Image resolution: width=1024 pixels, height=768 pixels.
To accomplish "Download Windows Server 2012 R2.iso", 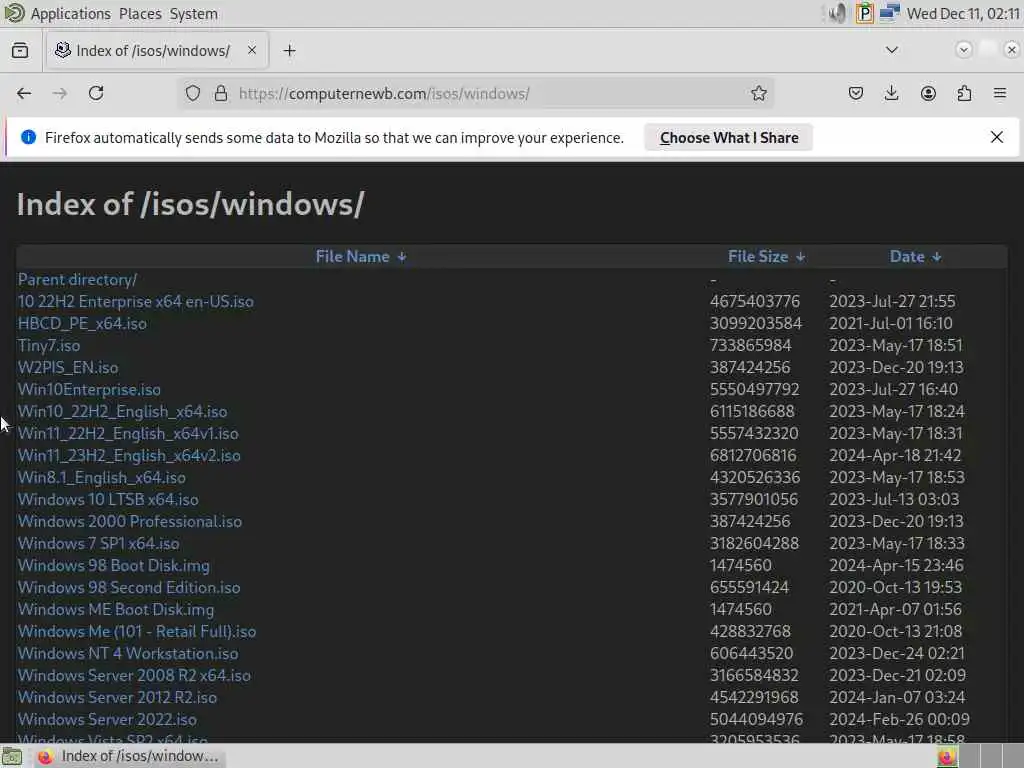I will 118,697.
